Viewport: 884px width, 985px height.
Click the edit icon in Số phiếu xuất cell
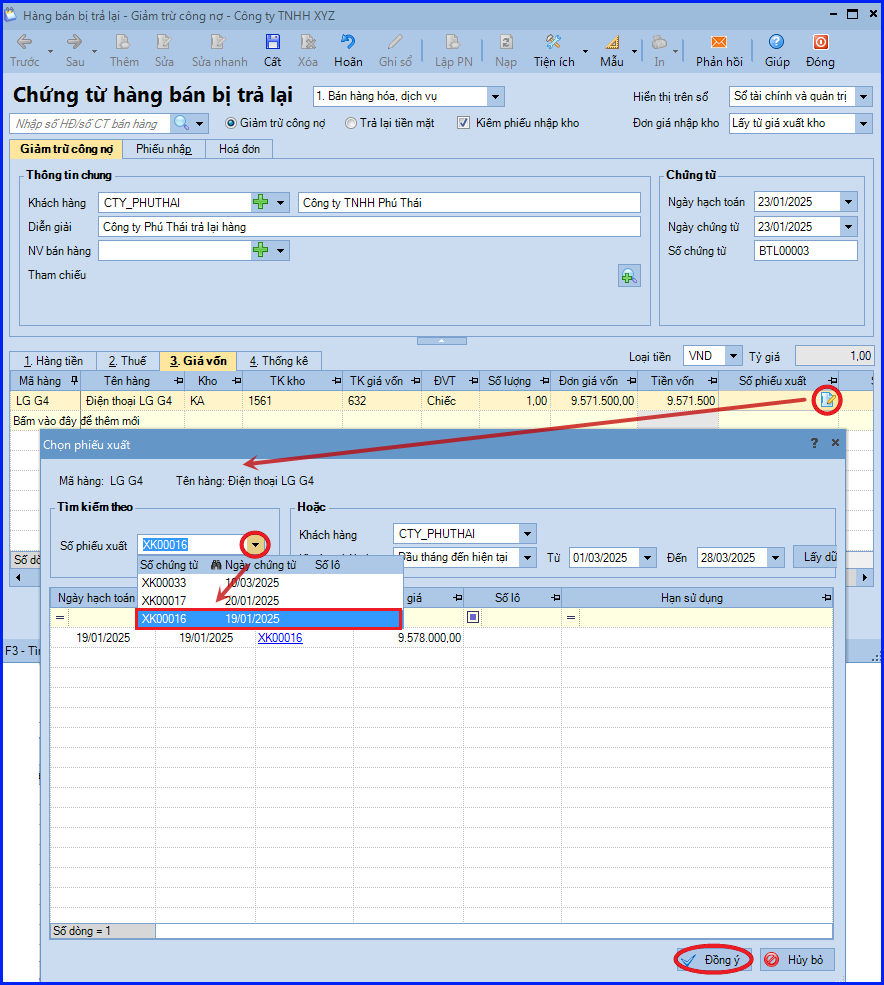coord(827,400)
